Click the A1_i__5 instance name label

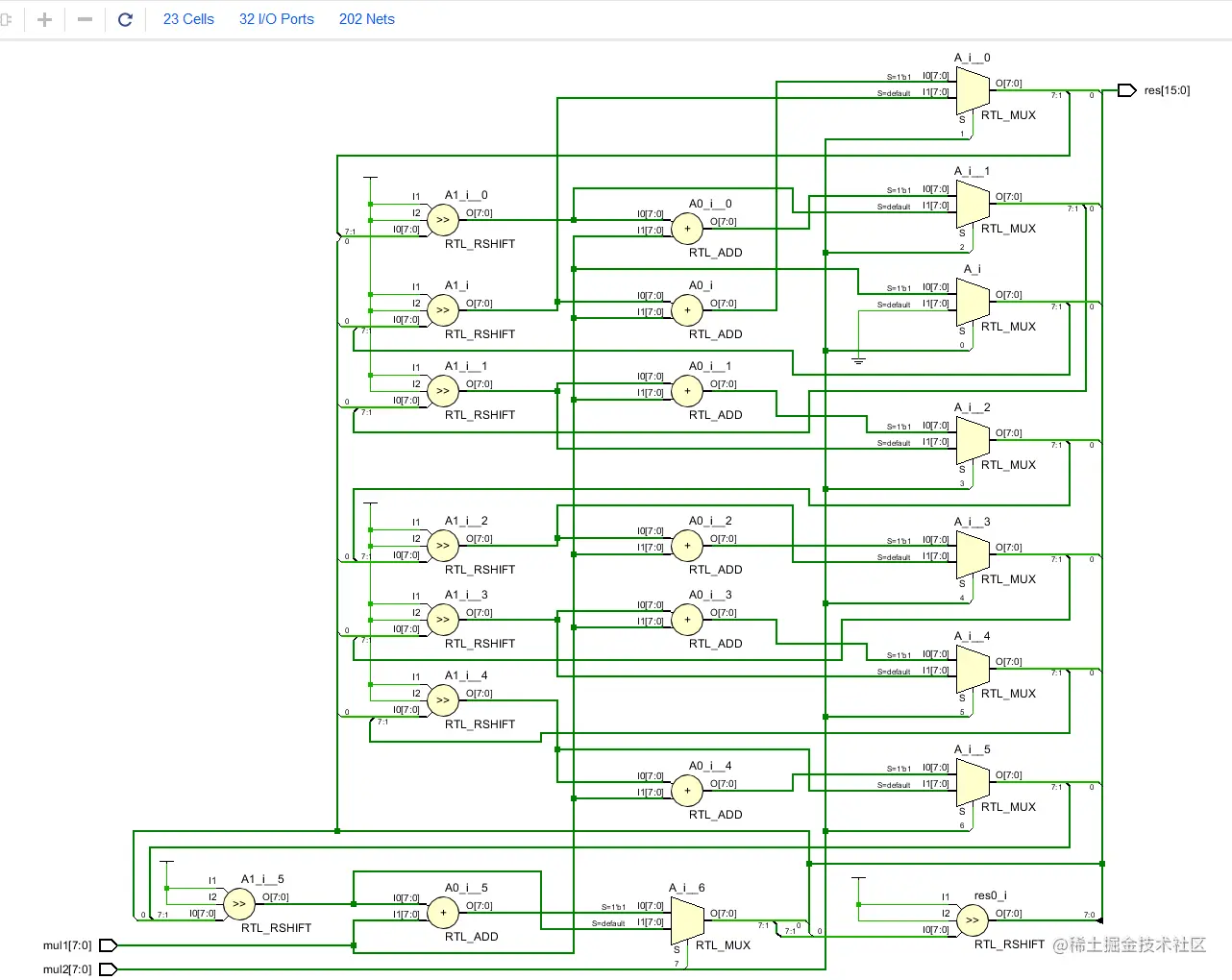click(x=262, y=879)
